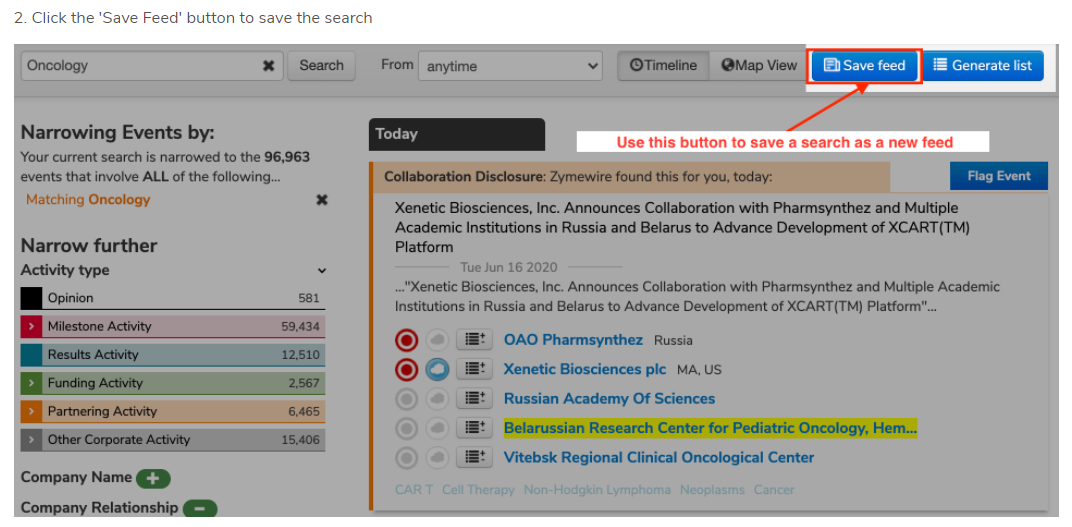This screenshot has height=527, width=1072.
Task: Toggle cloud icon for Vitebsk Regional Center
Action: 437,458
